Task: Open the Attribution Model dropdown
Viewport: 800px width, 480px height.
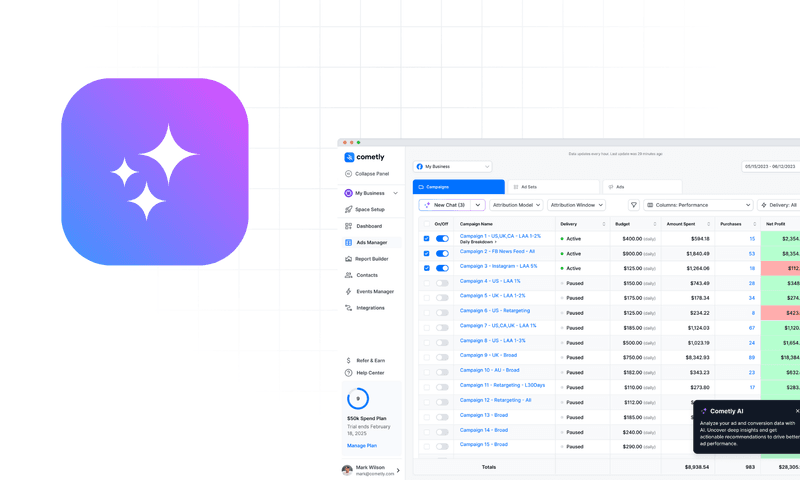Action: point(516,205)
